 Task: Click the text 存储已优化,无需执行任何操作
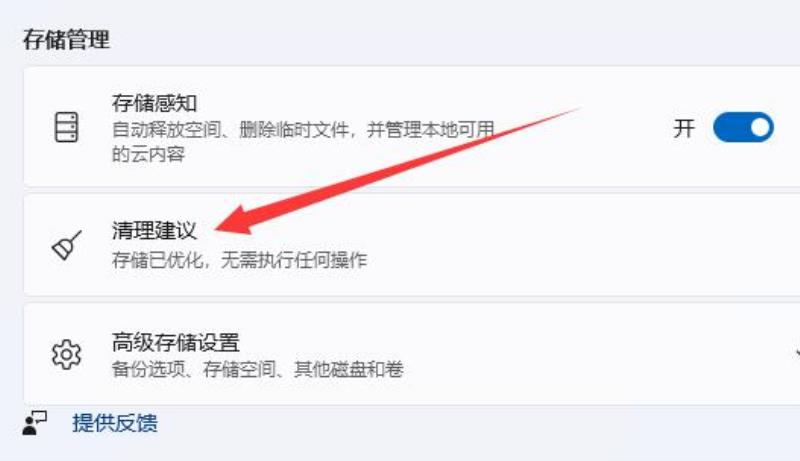point(239,260)
